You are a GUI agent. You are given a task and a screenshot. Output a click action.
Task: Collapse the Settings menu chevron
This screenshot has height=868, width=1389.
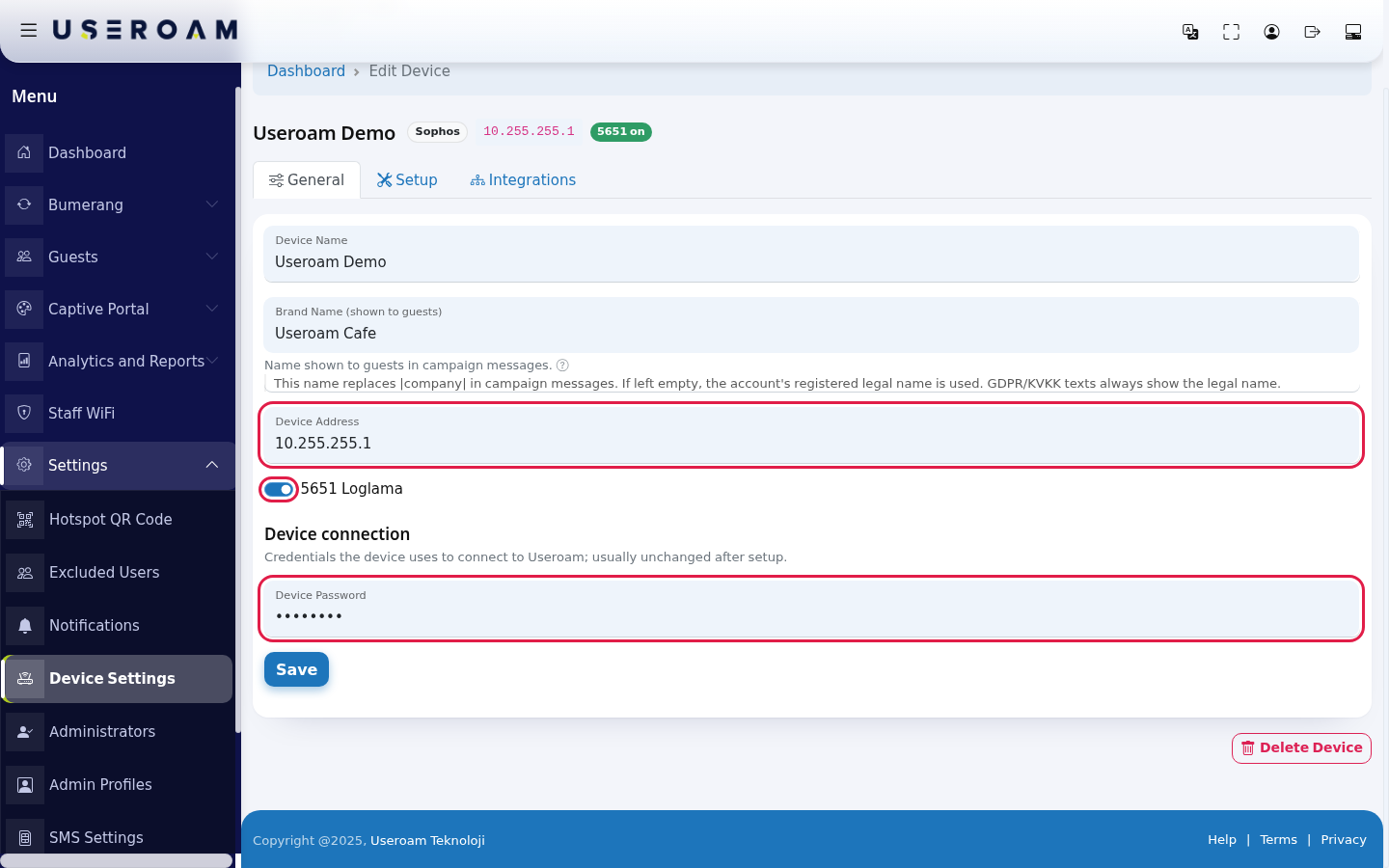tap(212, 465)
